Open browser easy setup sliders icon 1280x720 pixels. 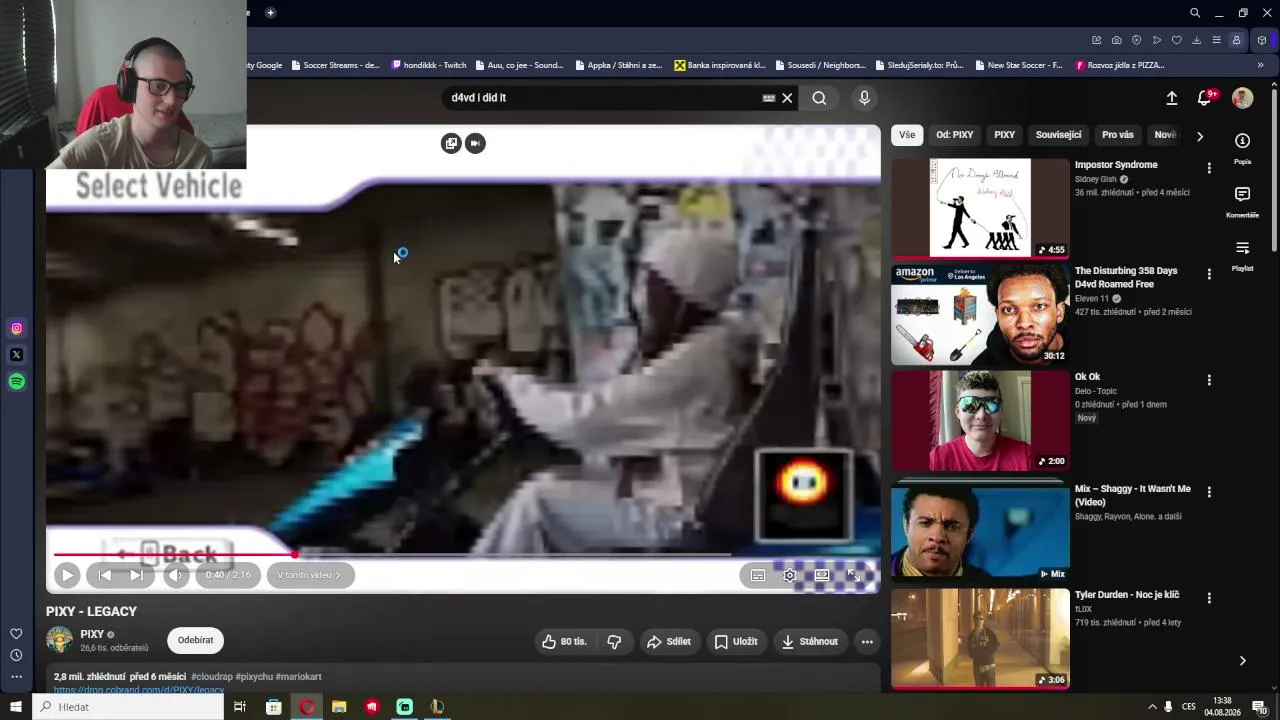[1216, 40]
